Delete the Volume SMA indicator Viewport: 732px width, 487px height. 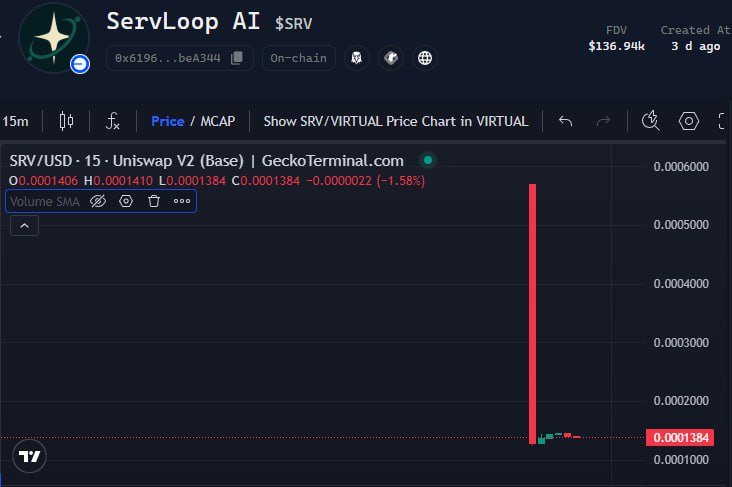click(x=154, y=201)
